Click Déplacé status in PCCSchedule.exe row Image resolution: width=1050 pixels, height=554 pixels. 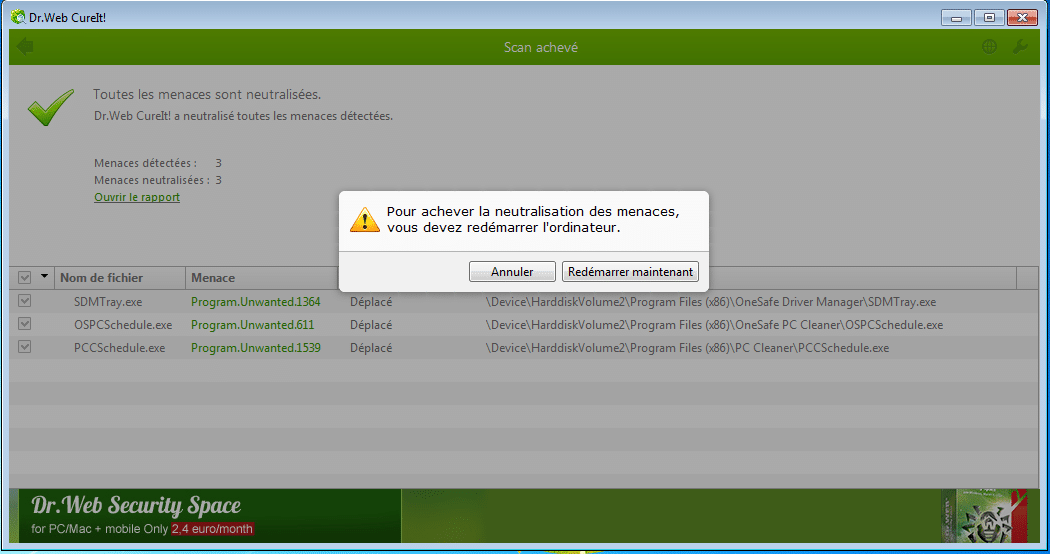coord(371,348)
